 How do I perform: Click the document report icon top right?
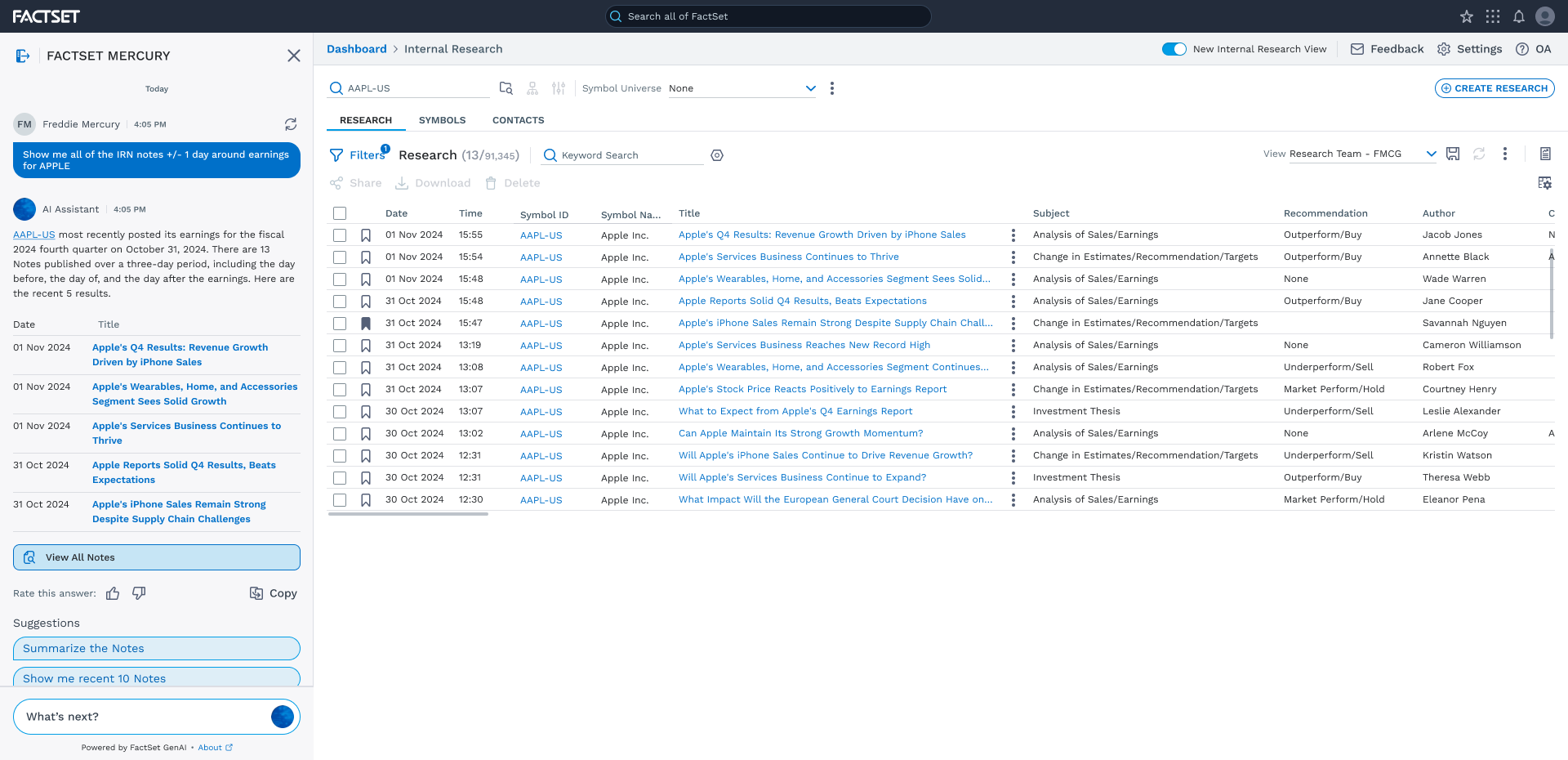click(1545, 154)
